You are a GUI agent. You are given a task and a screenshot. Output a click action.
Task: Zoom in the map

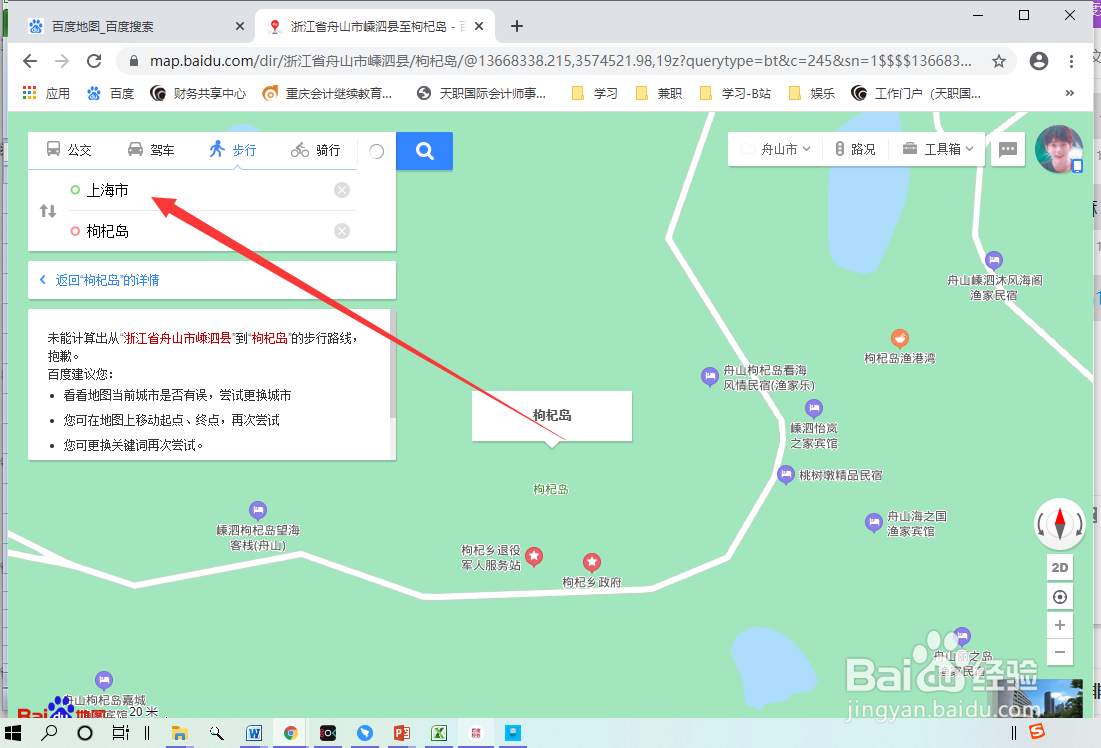point(1060,625)
